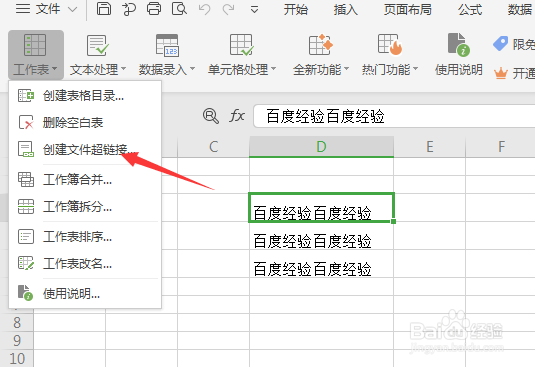The width and height of the screenshot is (535, 367).
Task: Select 工作表排序... menu entry
Action: click(x=85, y=236)
